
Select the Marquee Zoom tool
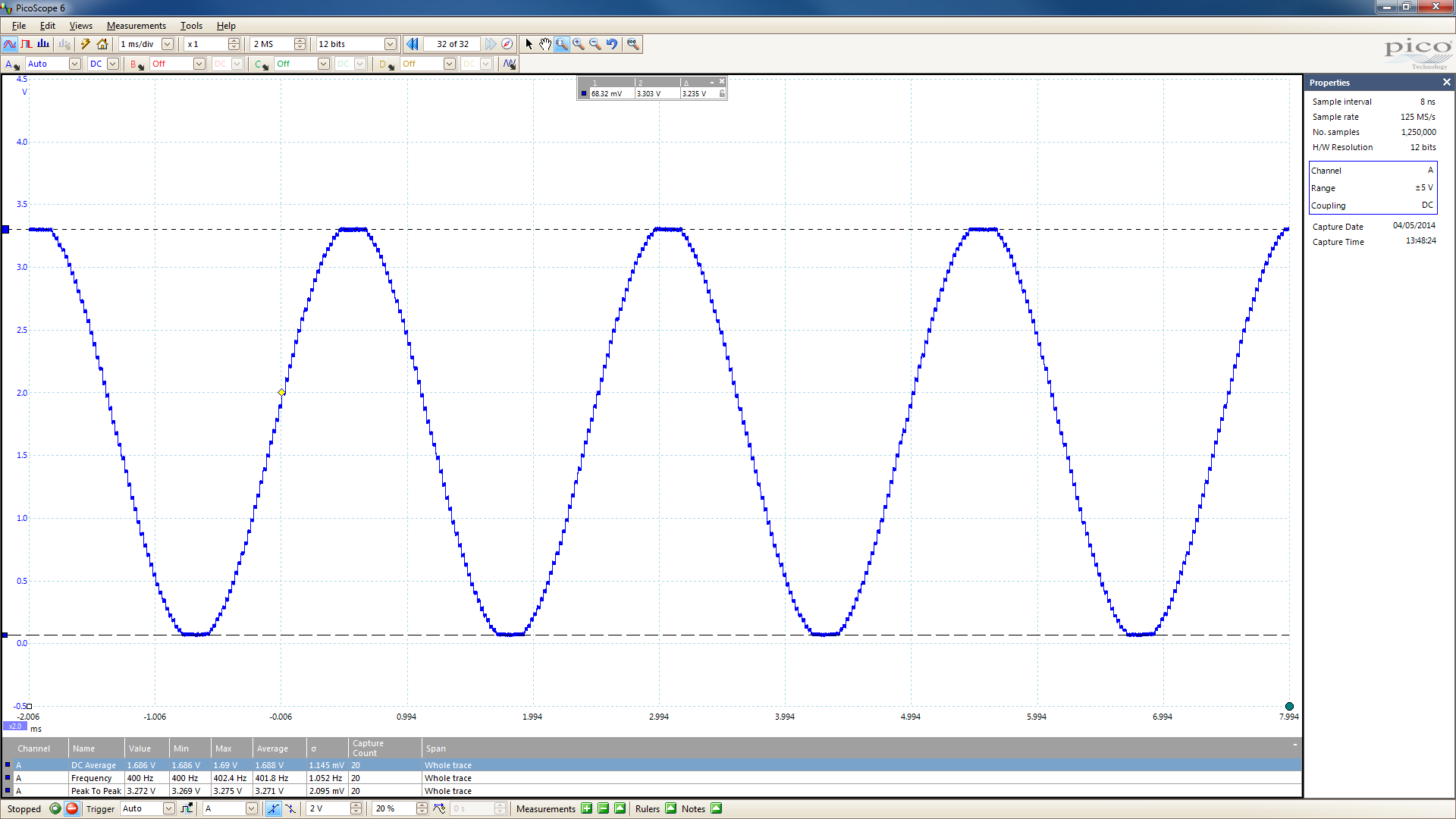[562, 44]
